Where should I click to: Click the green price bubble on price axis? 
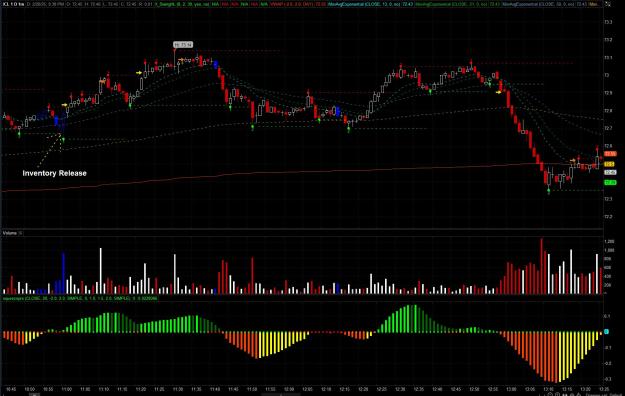tap(610, 183)
